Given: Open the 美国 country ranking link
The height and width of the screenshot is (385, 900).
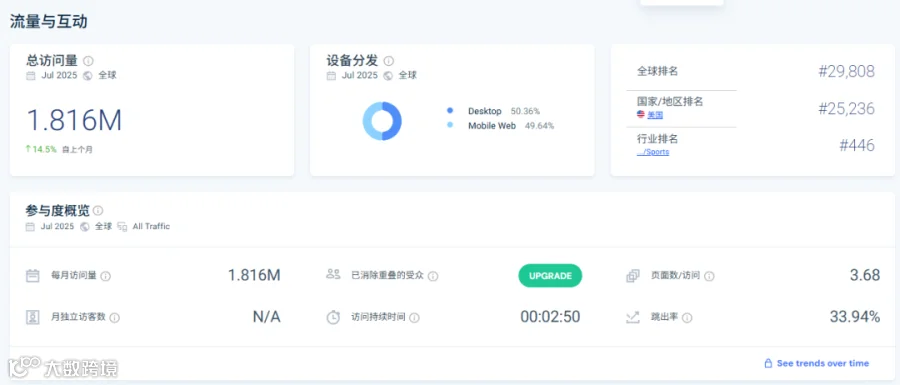Looking at the screenshot, I should [655, 115].
